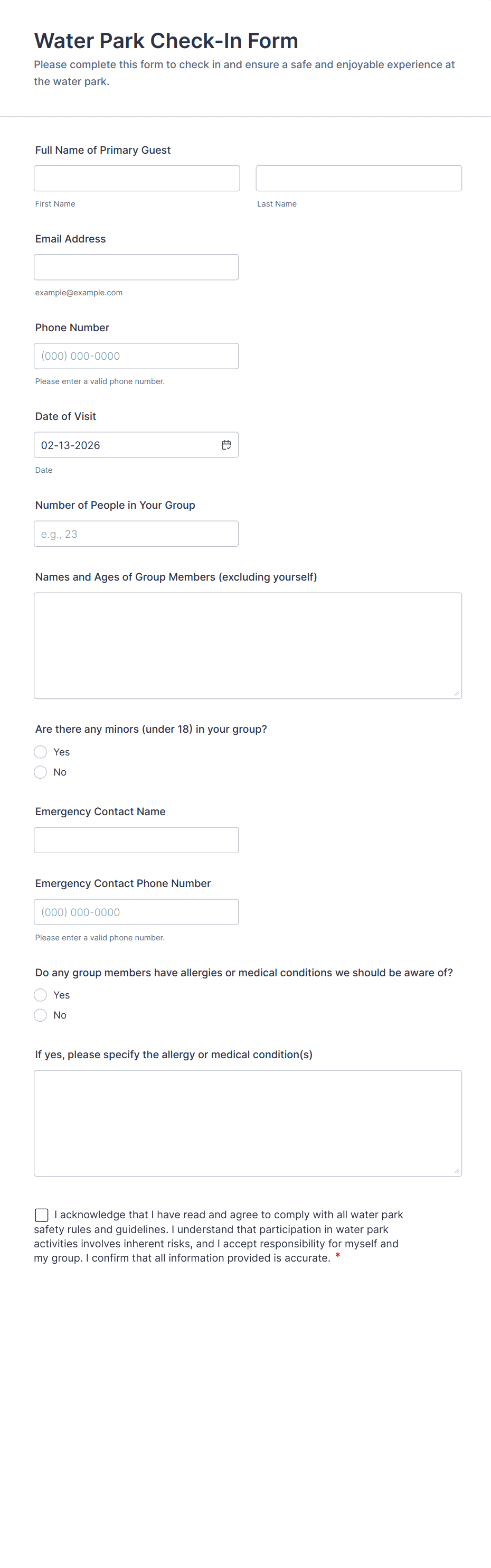
Task: Click the Phone Number input field
Action: [136, 356]
